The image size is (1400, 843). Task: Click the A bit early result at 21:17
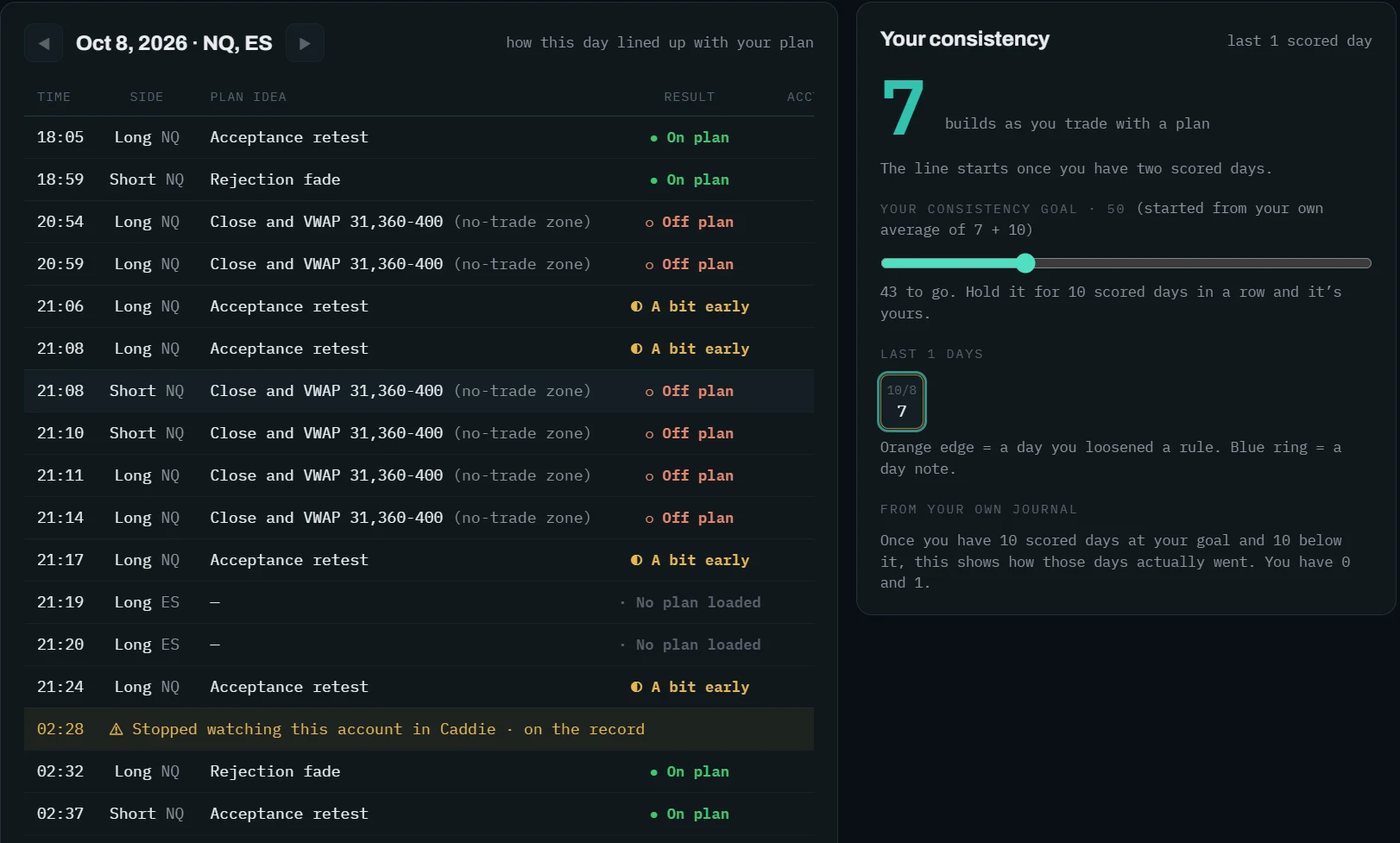[x=690, y=560]
